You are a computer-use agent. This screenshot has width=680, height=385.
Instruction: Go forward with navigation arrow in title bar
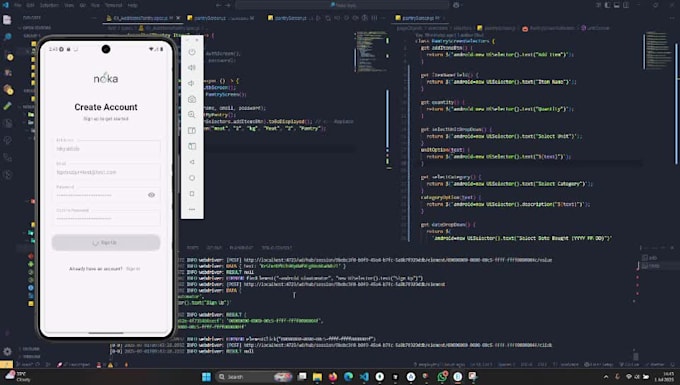tap(229, 5)
